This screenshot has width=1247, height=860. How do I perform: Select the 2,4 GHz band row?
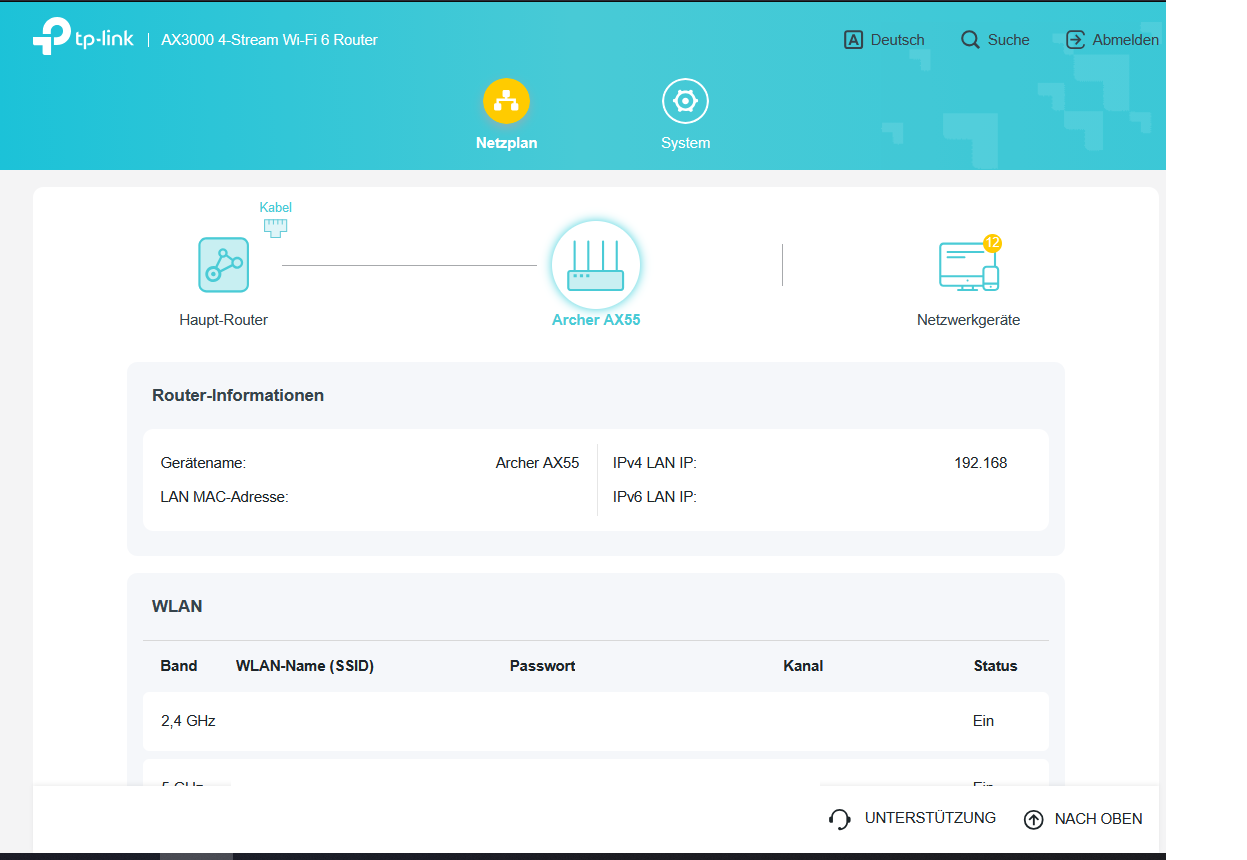(596, 721)
